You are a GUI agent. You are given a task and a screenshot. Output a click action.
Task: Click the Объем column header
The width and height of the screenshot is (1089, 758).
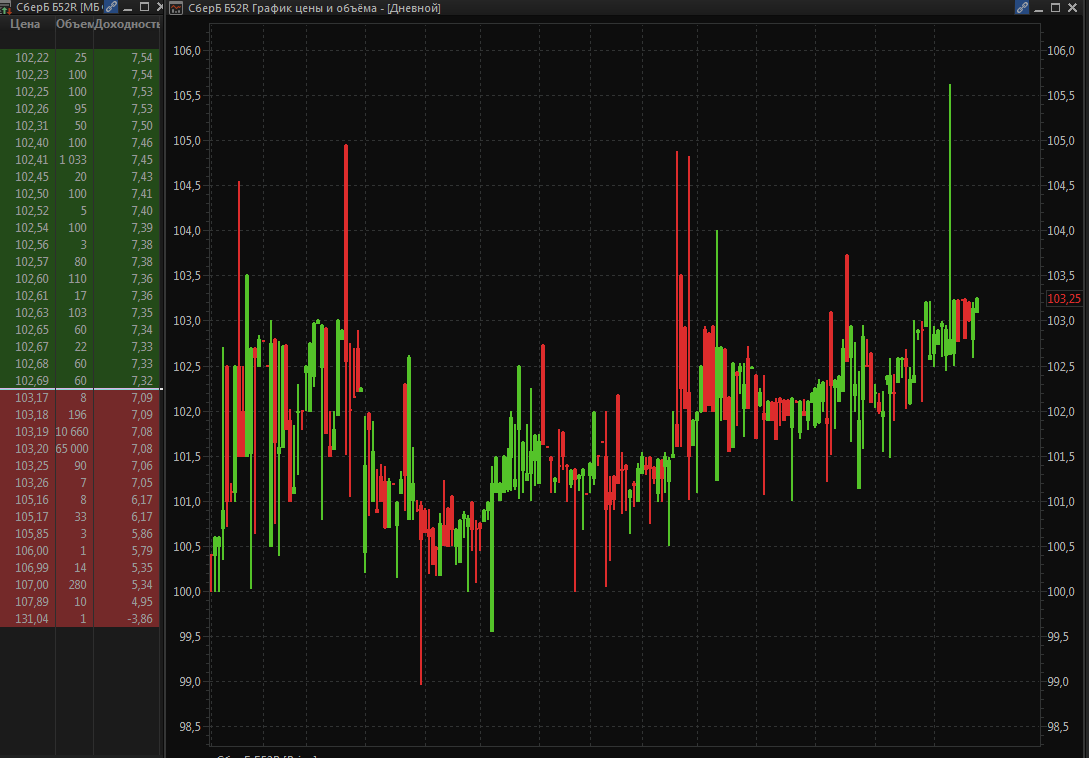[x=75, y=24]
